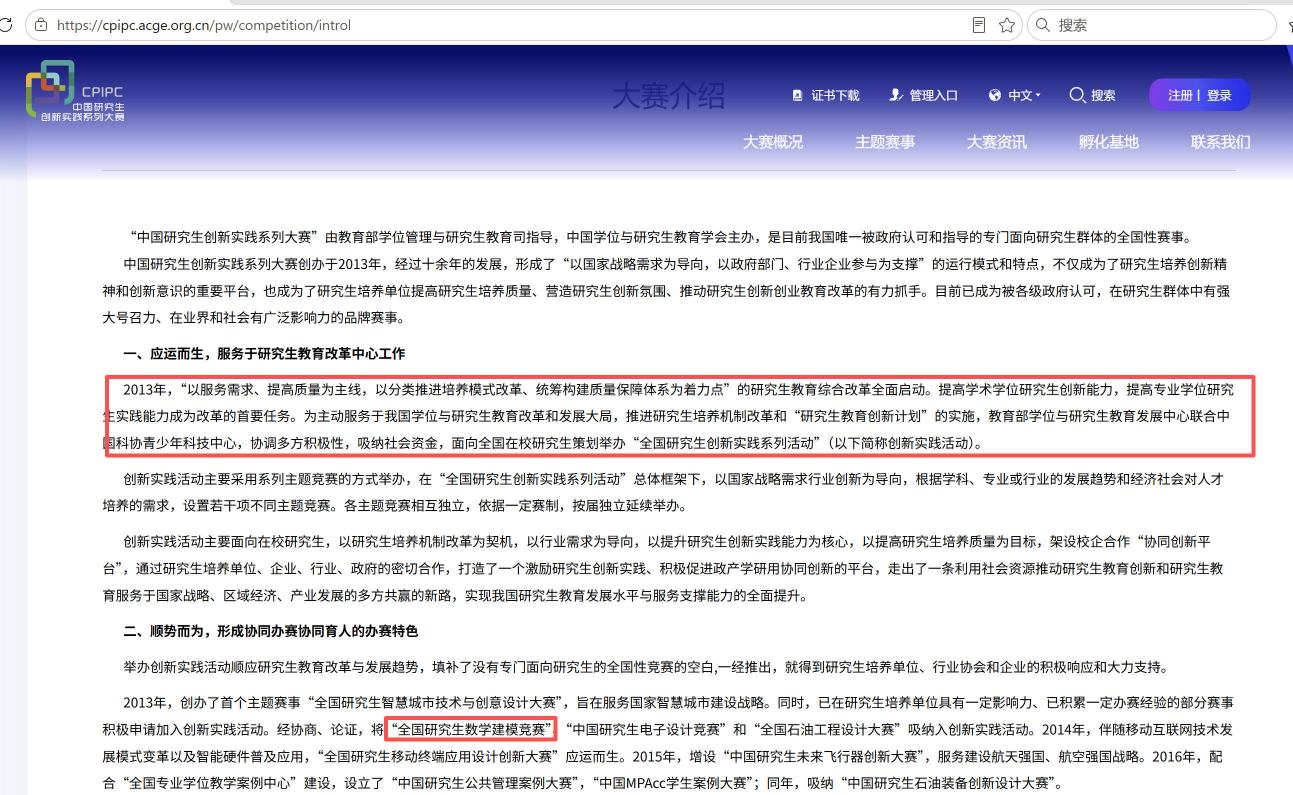The width and height of the screenshot is (1293, 795).
Task: Bookmark this page with the star icon
Action: coord(1007,25)
